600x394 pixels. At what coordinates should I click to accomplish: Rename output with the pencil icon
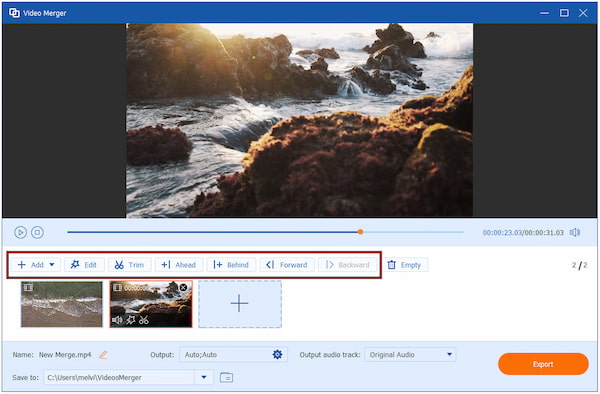coord(103,355)
